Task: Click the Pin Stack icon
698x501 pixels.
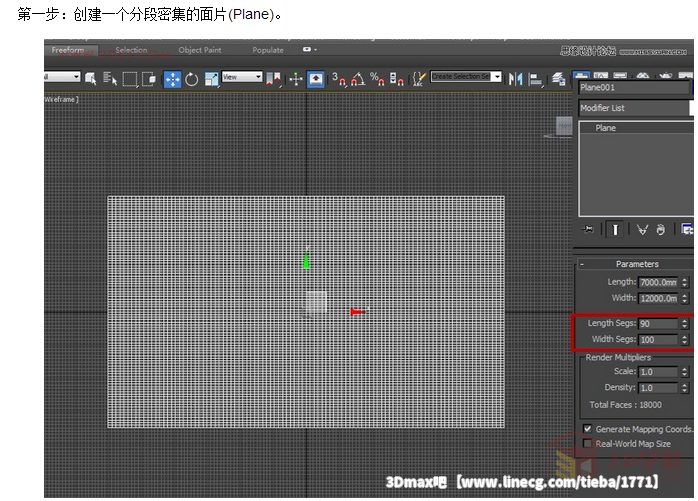Action: pyautogui.click(x=588, y=229)
